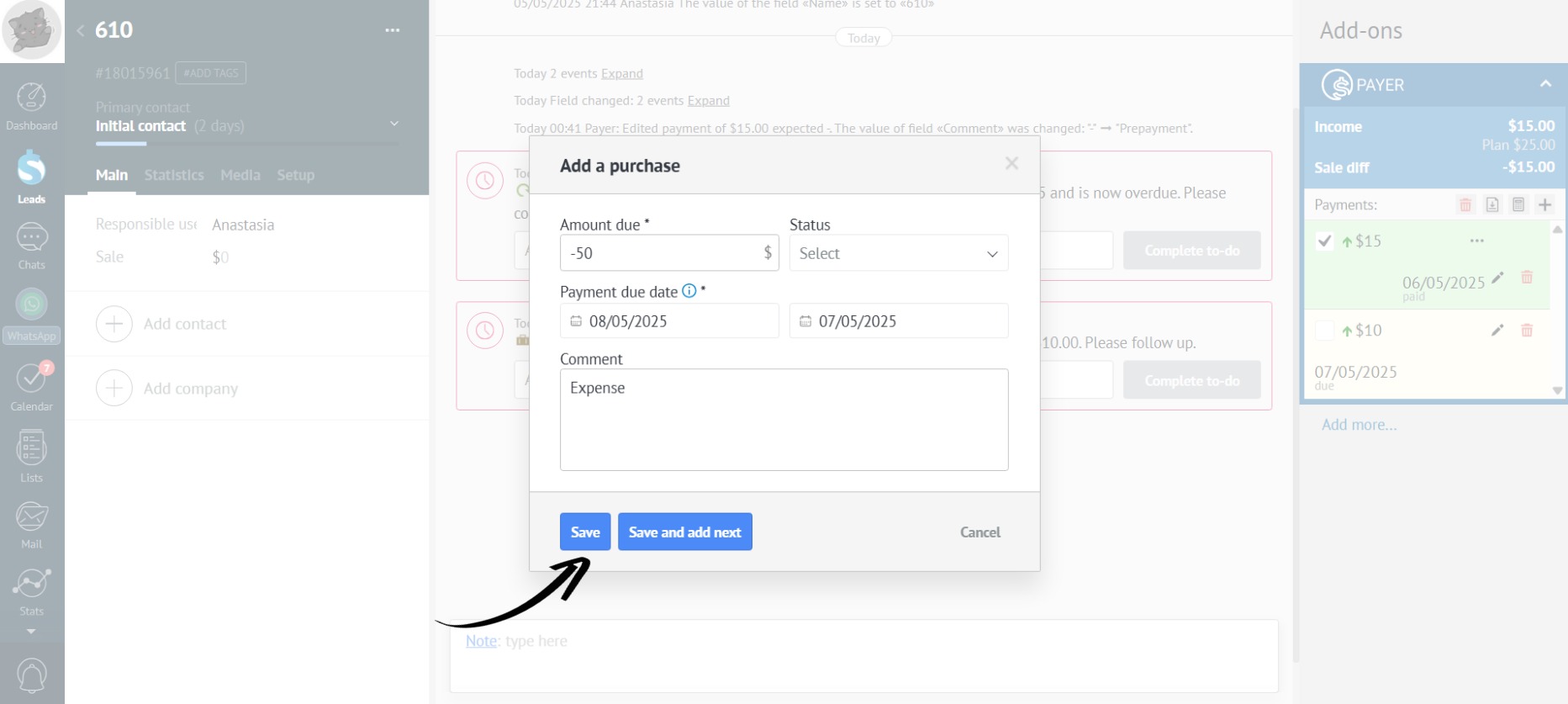1568x704 pixels.
Task: Check the $10 payment checkbox
Action: pyautogui.click(x=1324, y=331)
